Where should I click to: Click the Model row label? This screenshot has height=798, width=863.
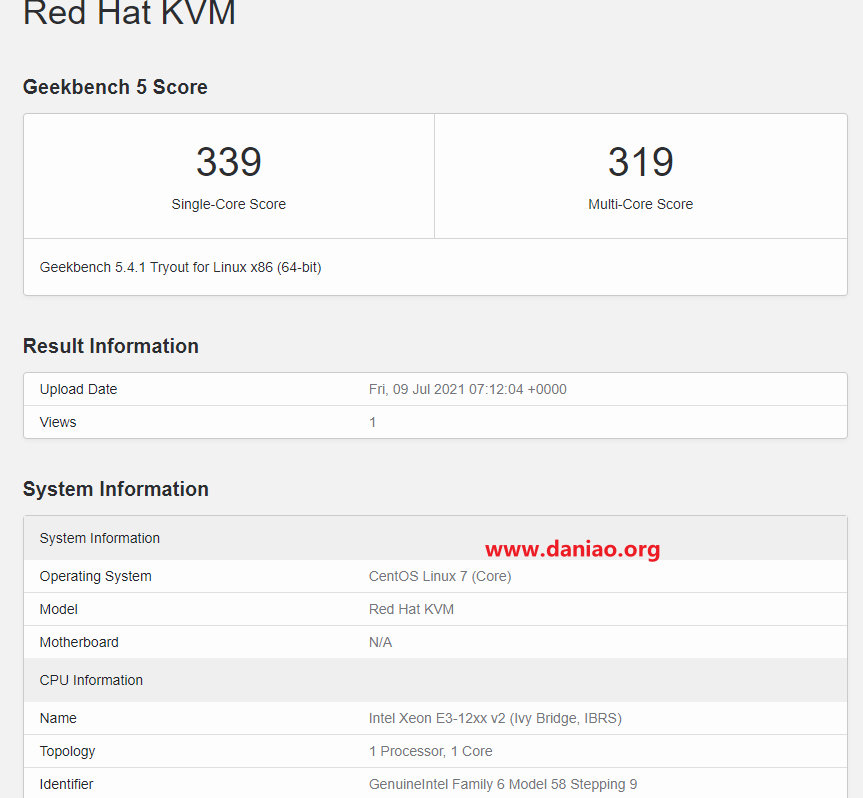click(x=58, y=609)
